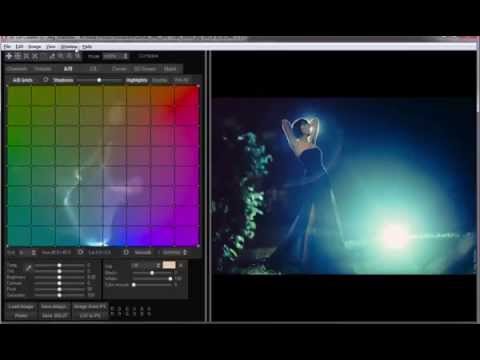
Task: Click the Load Image button
Action: pyautogui.click(x=21, y=307)
